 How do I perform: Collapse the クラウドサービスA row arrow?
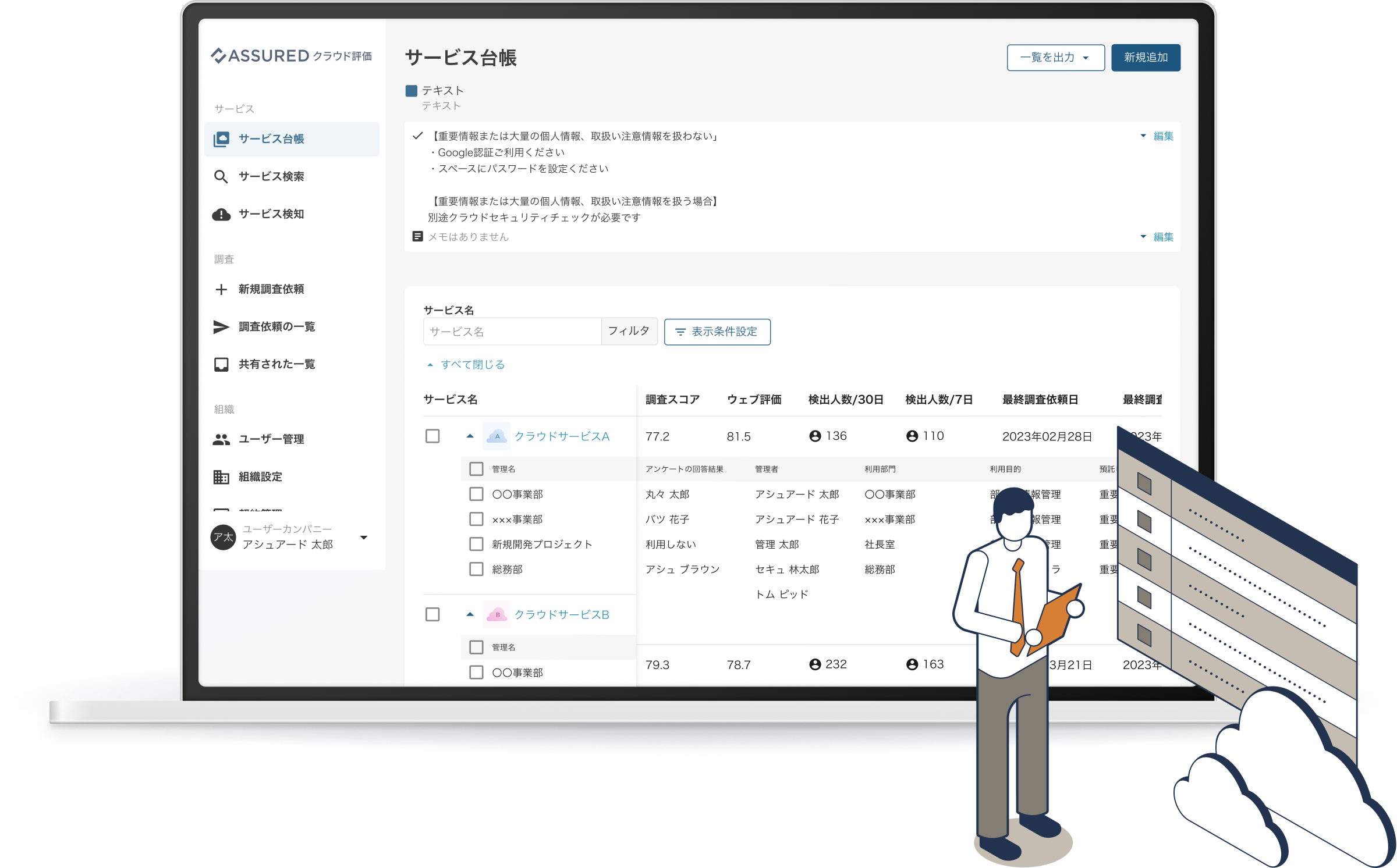point(470,436)
